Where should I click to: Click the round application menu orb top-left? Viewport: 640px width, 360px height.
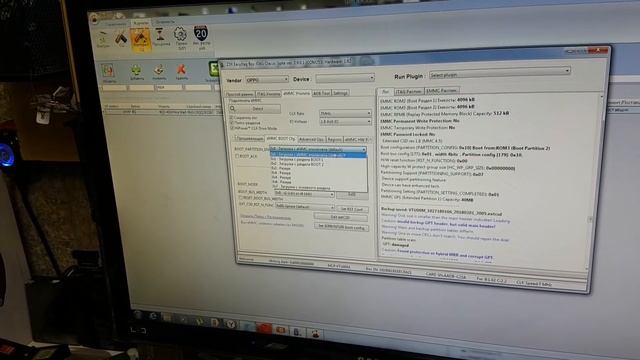tap(95, 19)
